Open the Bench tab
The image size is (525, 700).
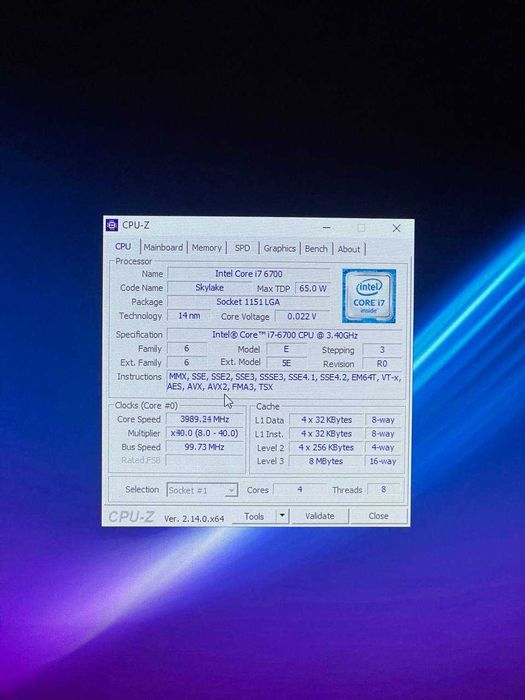[316, 249]
